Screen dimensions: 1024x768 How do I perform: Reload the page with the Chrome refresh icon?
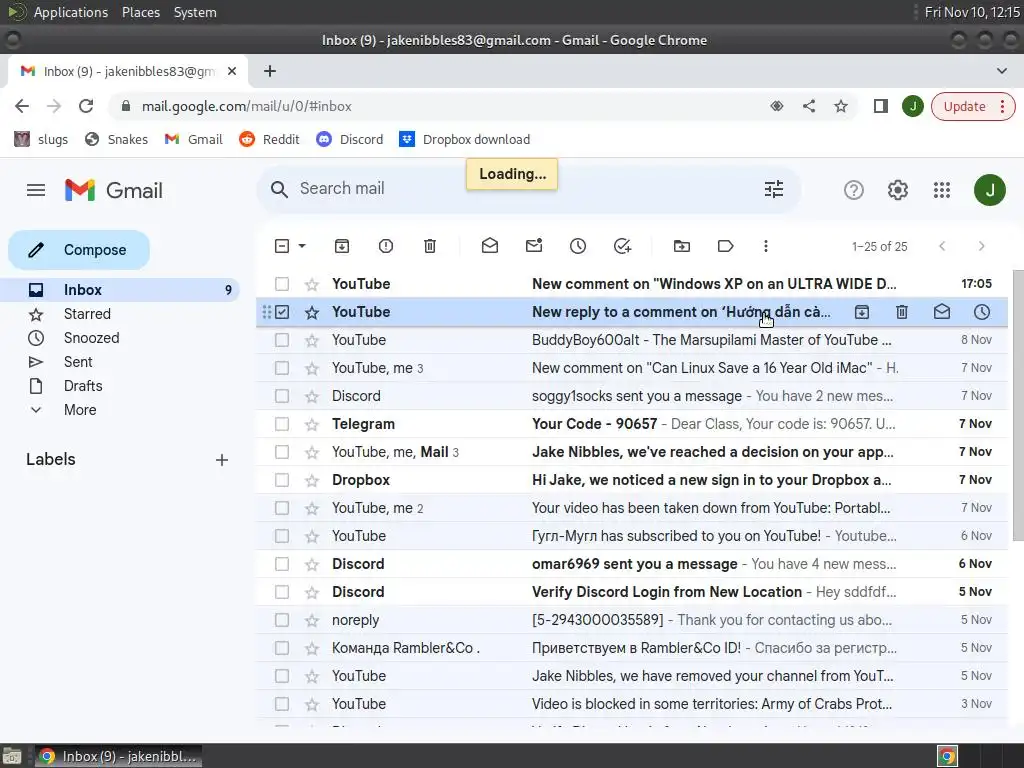(86, 106)
